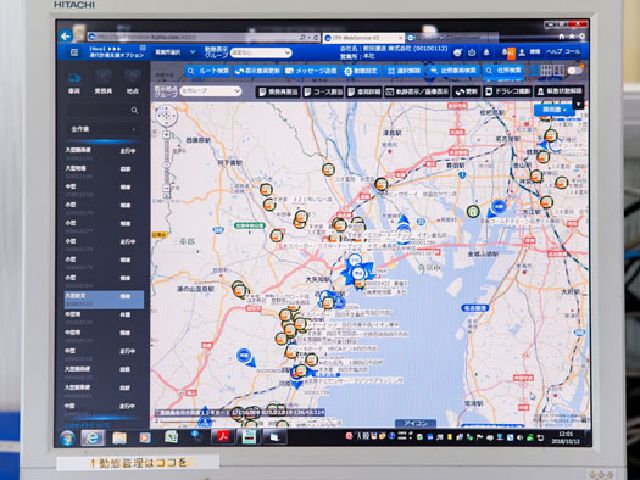The height and width of the screenshot is (480, 640).
Task: Click the Windows Start orb
Action: tap(67, 438)
